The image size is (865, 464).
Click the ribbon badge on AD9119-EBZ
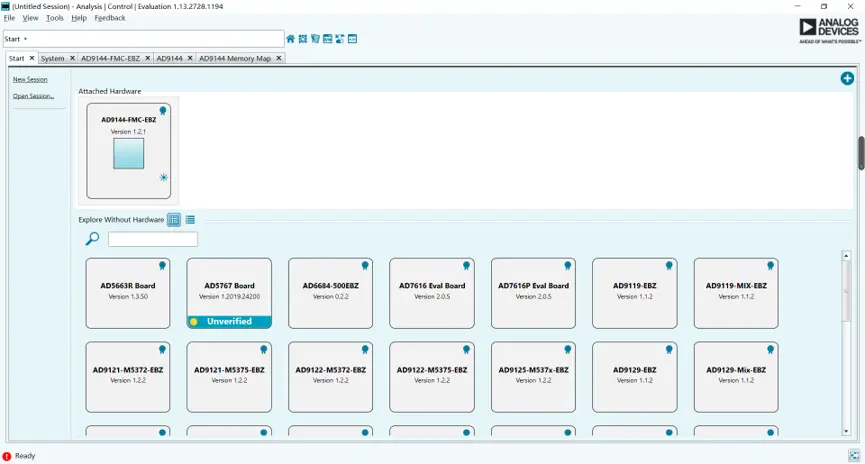[x=669, y=266]
